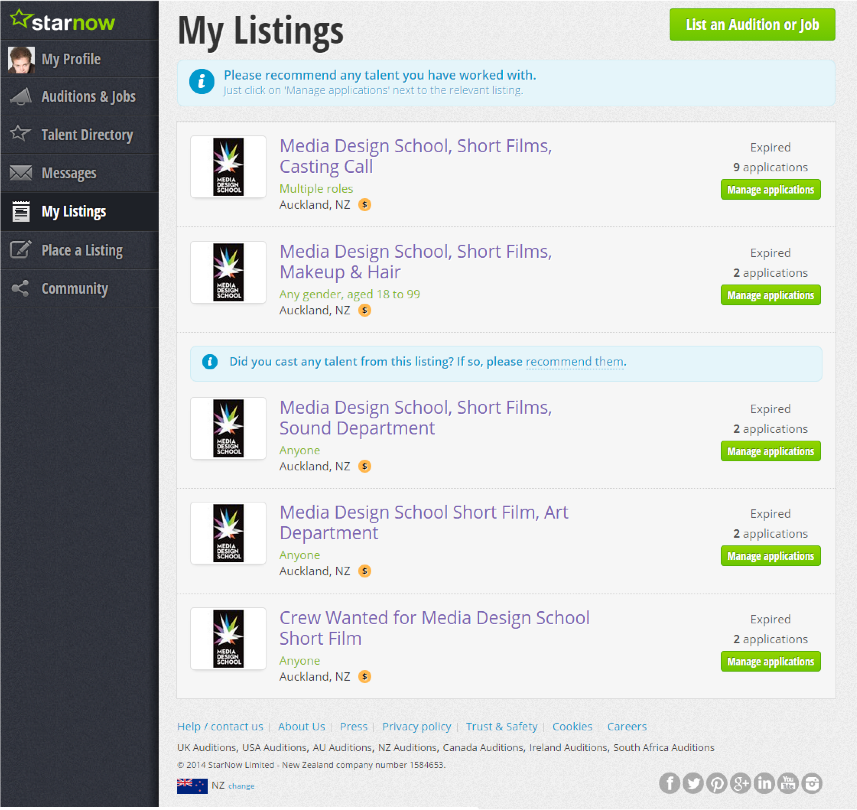
Task: Open Makeup & Hair listing title
Action: 415,261
